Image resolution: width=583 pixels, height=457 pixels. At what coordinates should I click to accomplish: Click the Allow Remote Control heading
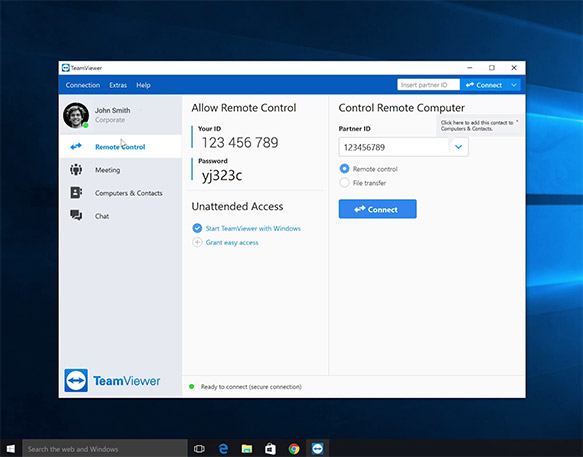[244, 108]
